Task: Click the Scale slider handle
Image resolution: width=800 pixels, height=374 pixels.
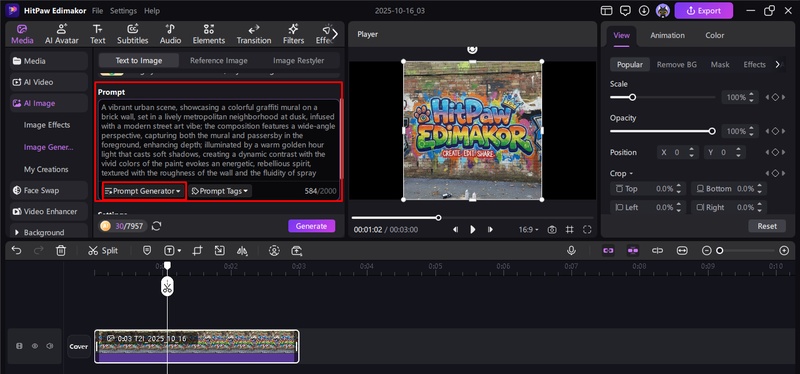Action: tap(632, 97)
